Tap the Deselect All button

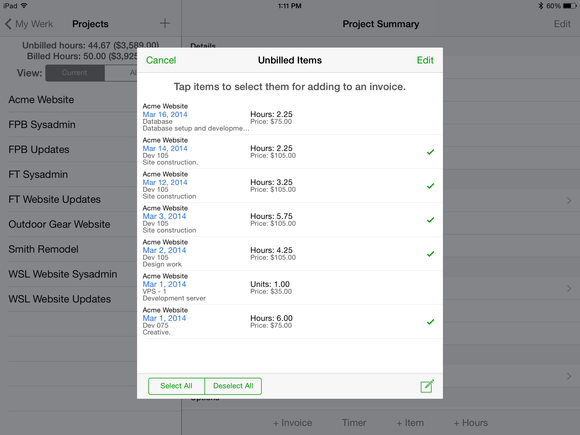[x=233, y=386]
